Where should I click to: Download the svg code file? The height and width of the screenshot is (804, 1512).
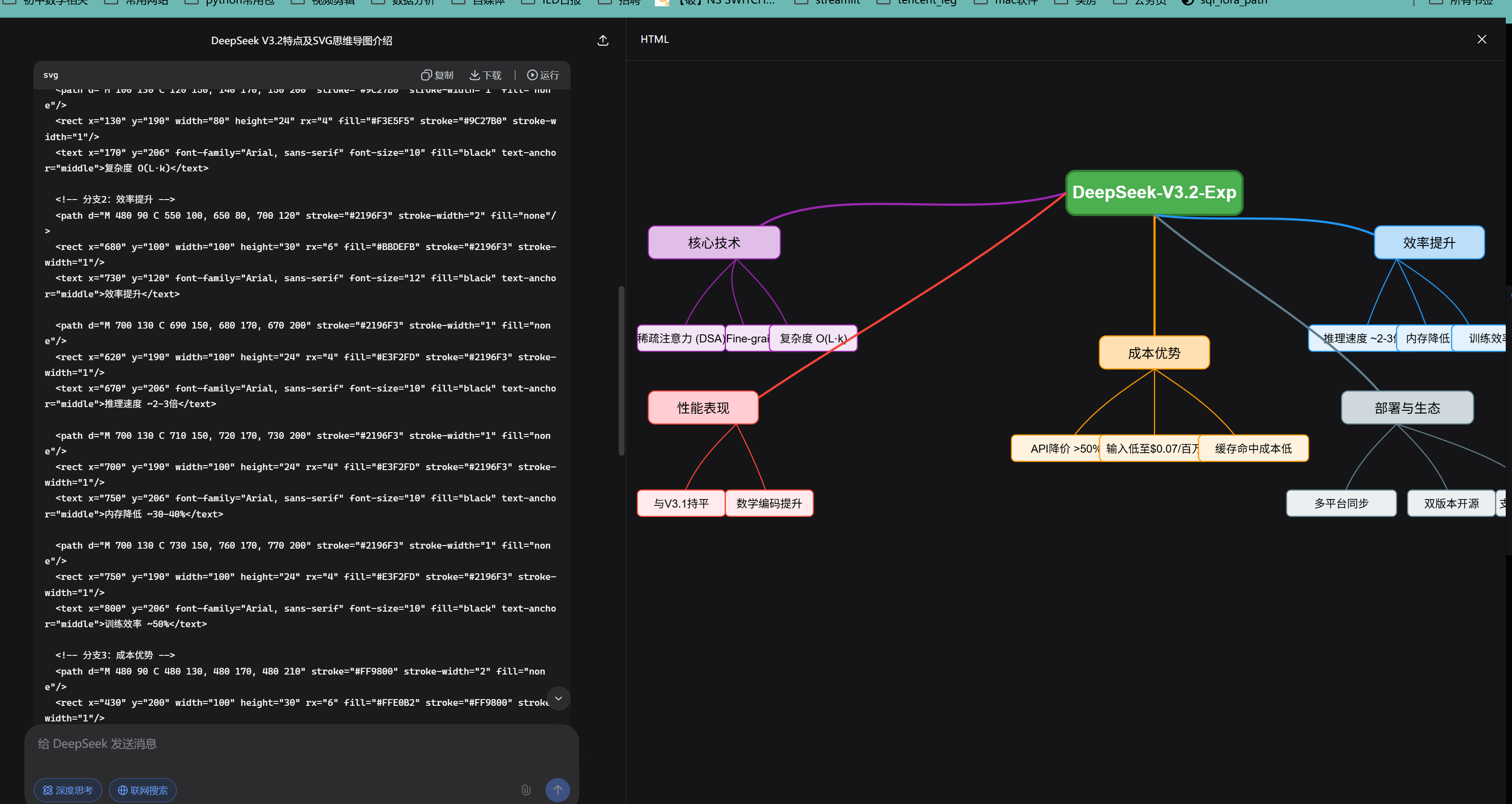(485, 75)
